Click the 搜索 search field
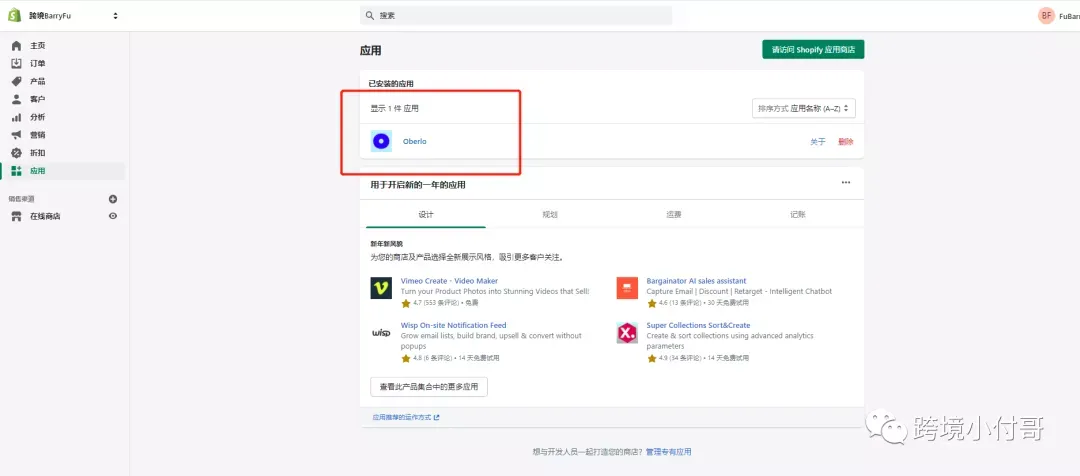The width and height of the screenshot is (1080, 476). [516, 15]
